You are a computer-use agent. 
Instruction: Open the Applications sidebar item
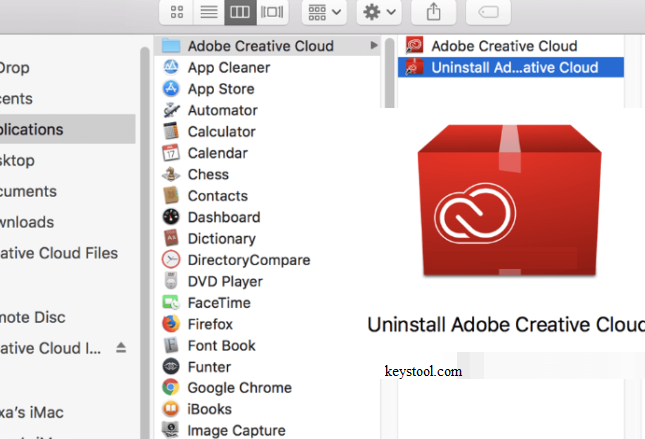point(67,129)
